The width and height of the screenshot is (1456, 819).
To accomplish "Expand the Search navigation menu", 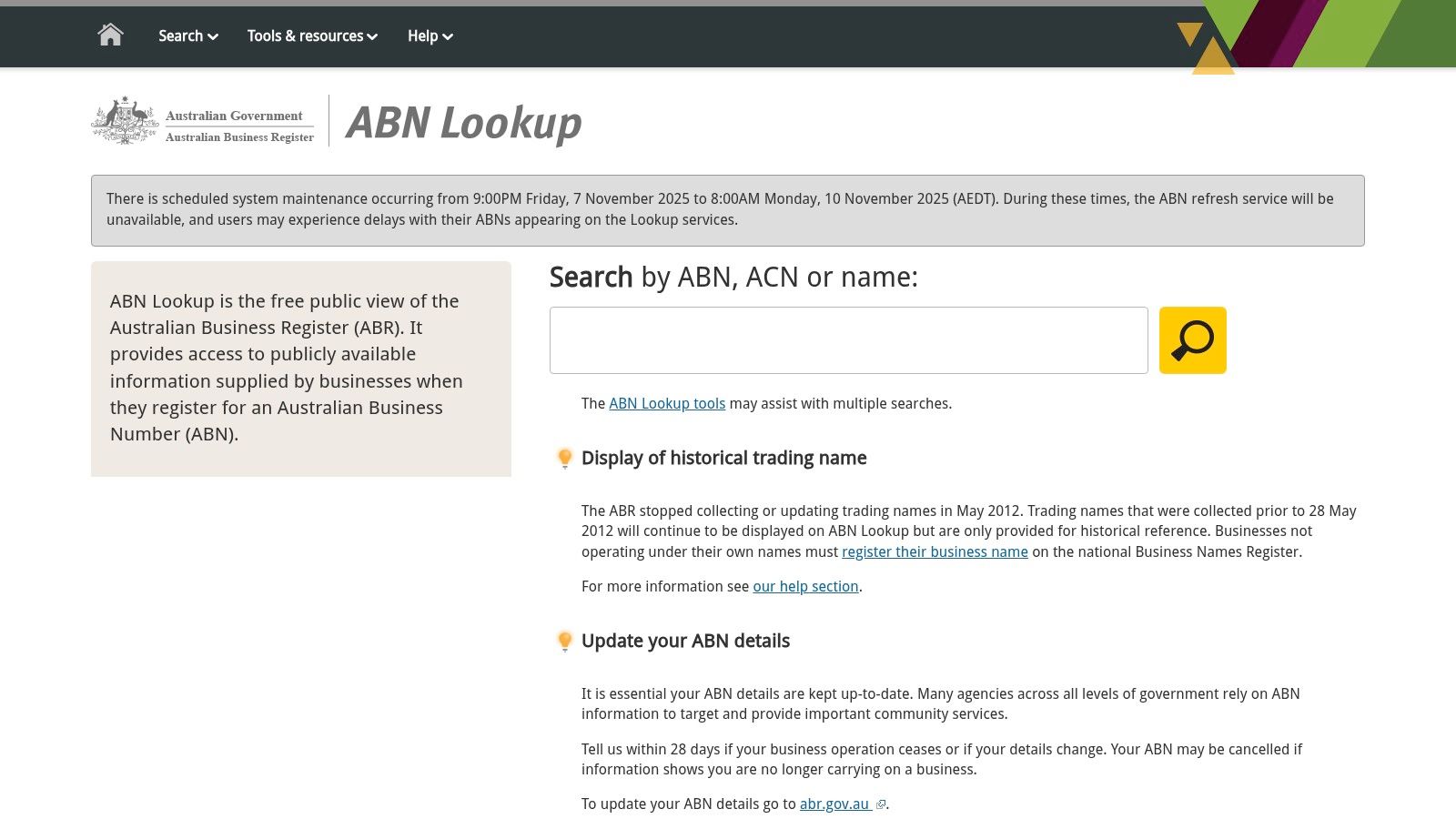I will [x=188, y=36].
